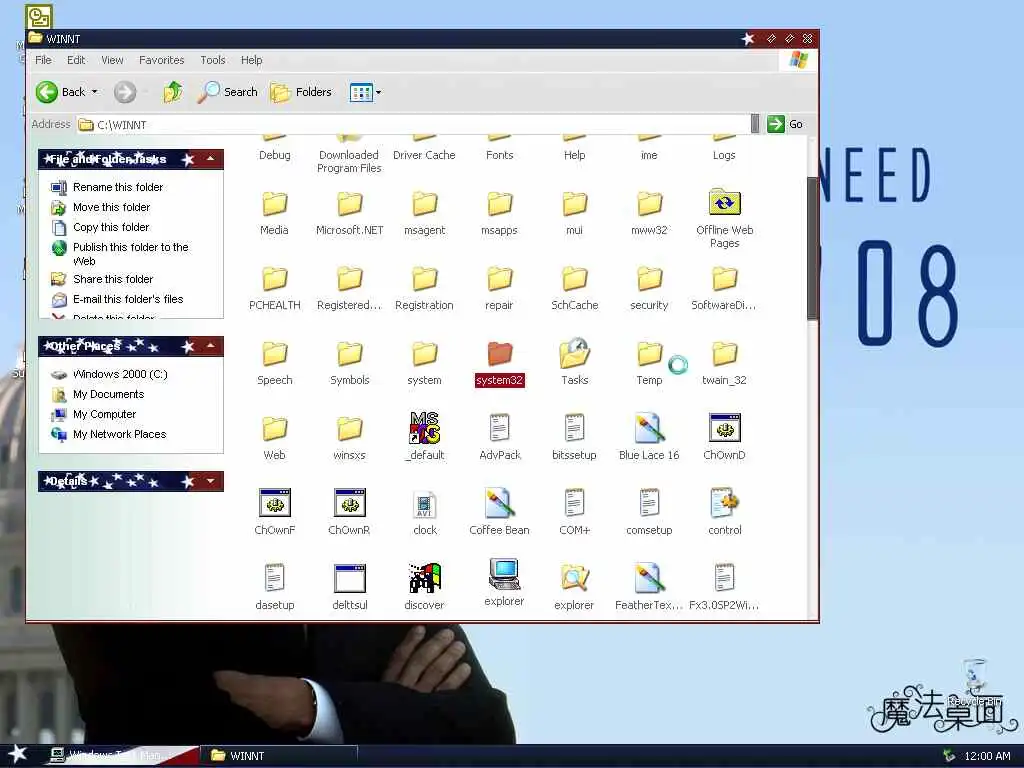
Task: Collapse the File and Folder Tasks panel
Action: 210,159
